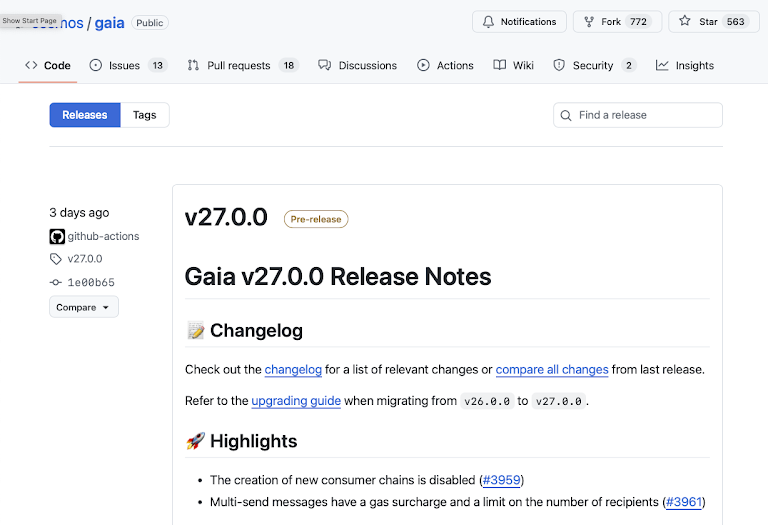Viewport: 768px width, 525px height.
Task: Click the Fork icon
Action: [589, 22]
